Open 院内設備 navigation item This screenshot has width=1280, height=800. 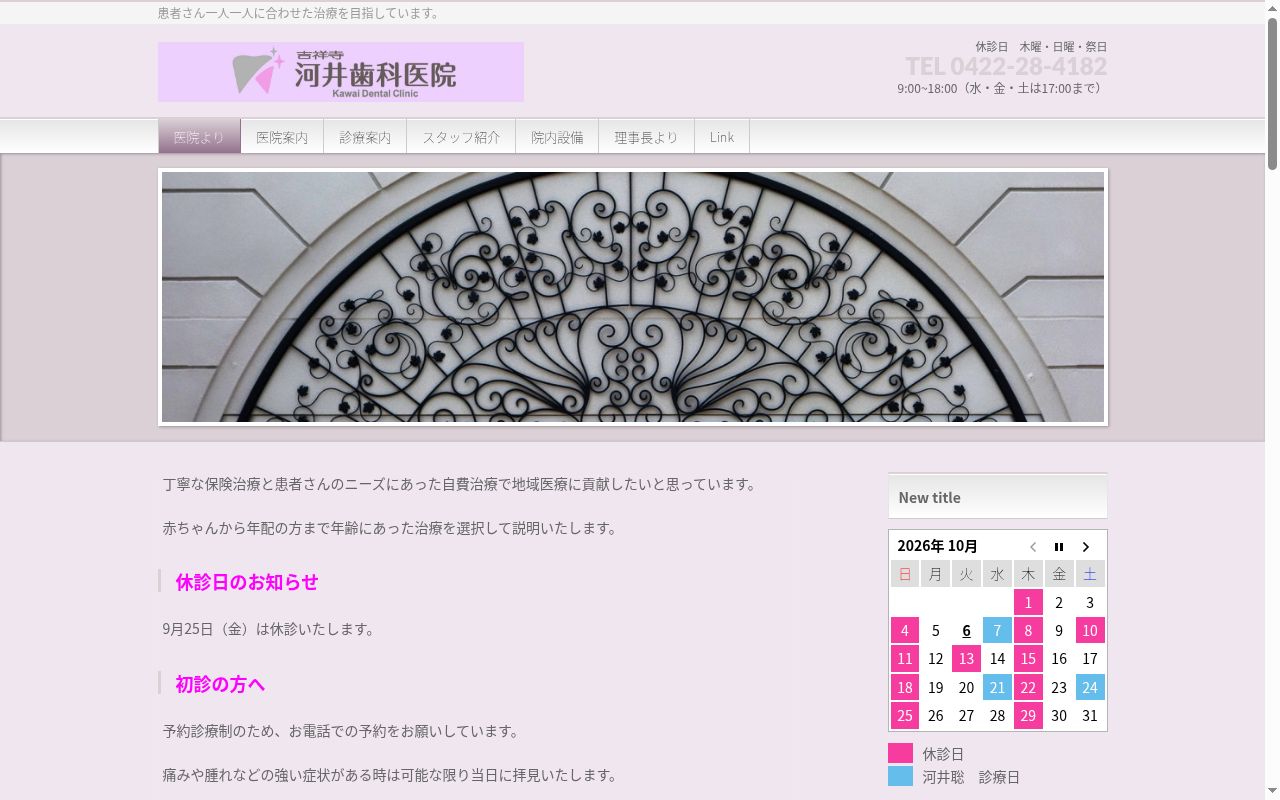point(557,137)
